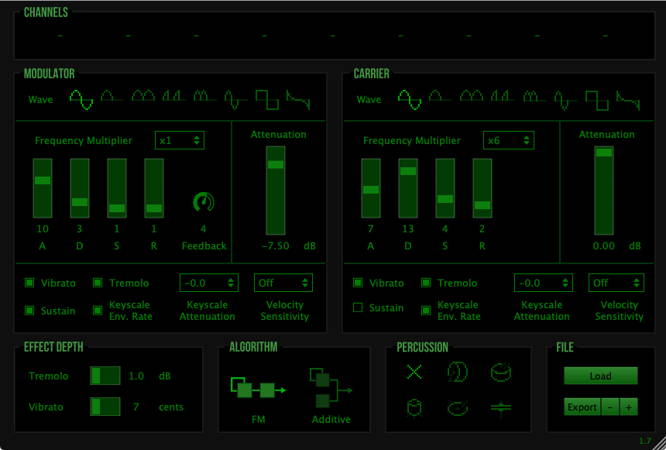
Task: Choose the square wave in Modulator section
Action: pos(266,98)
